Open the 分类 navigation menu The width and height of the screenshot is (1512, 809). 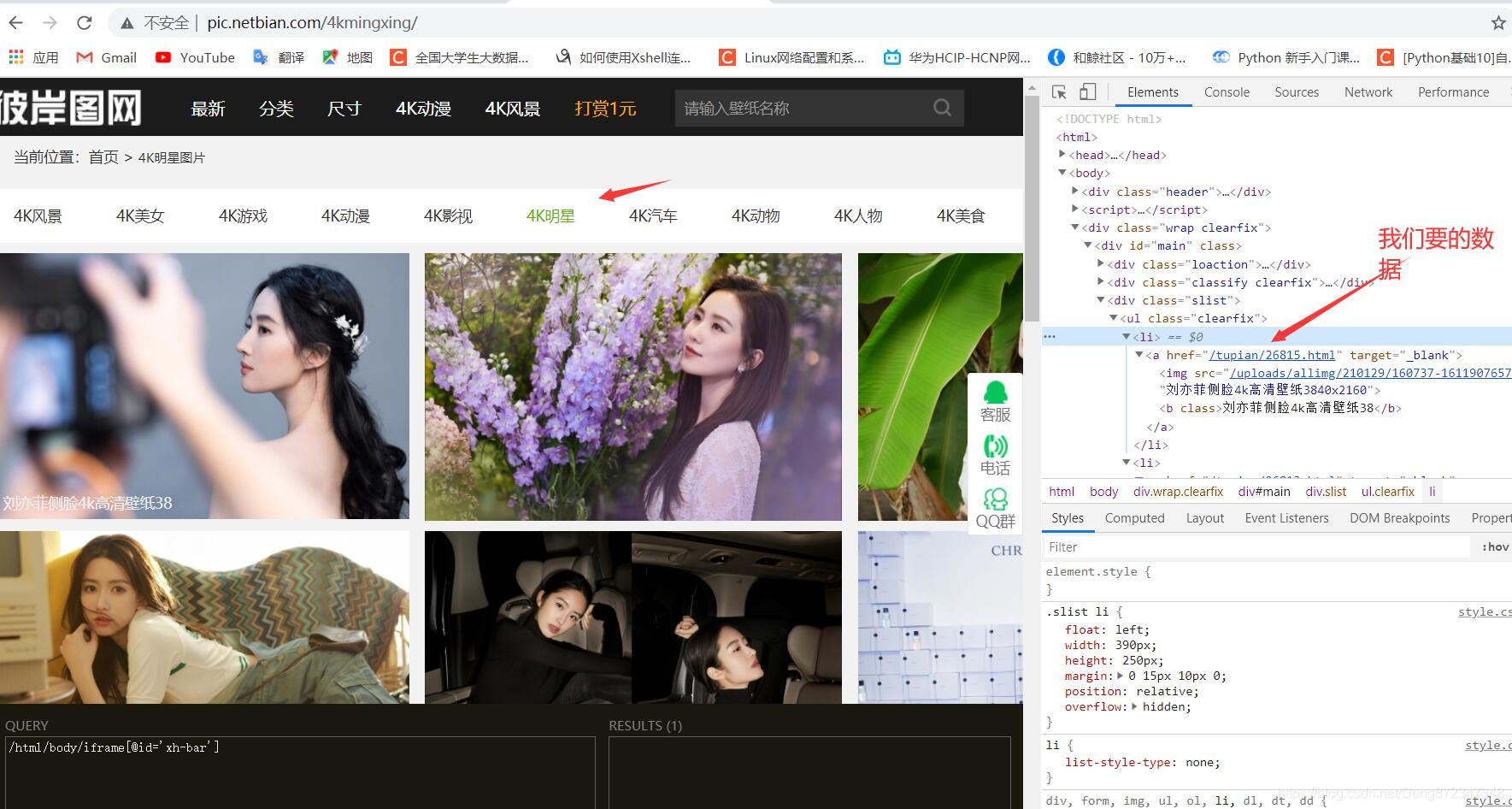coord(276,109)
